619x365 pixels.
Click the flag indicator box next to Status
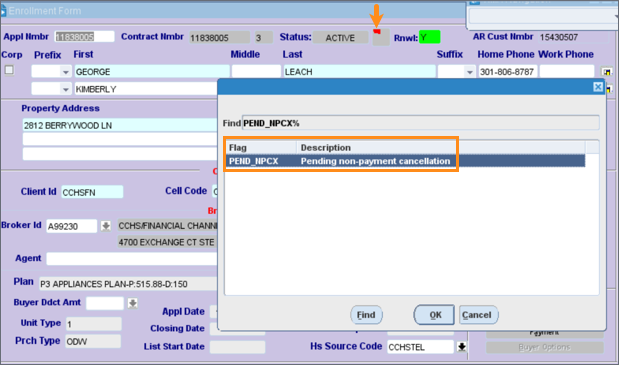click(x=381, y=37)
